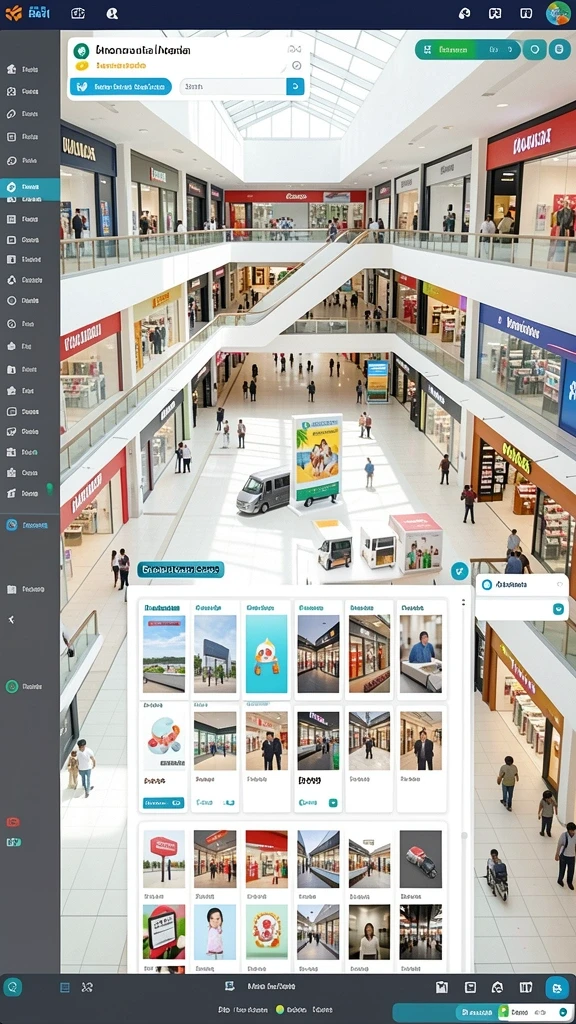Select the house icon at top of sidebar
This screenshot has height=1024, width=576.
(x=11, y=69)
